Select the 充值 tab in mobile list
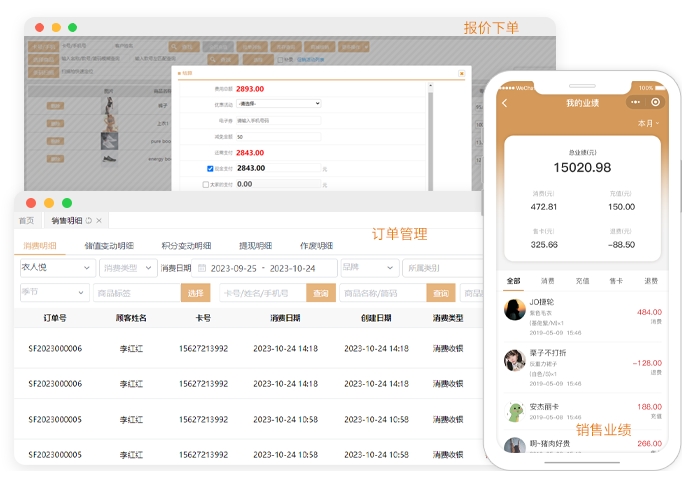The height and width of the screenshot is (481, 691). click(582, 282)
